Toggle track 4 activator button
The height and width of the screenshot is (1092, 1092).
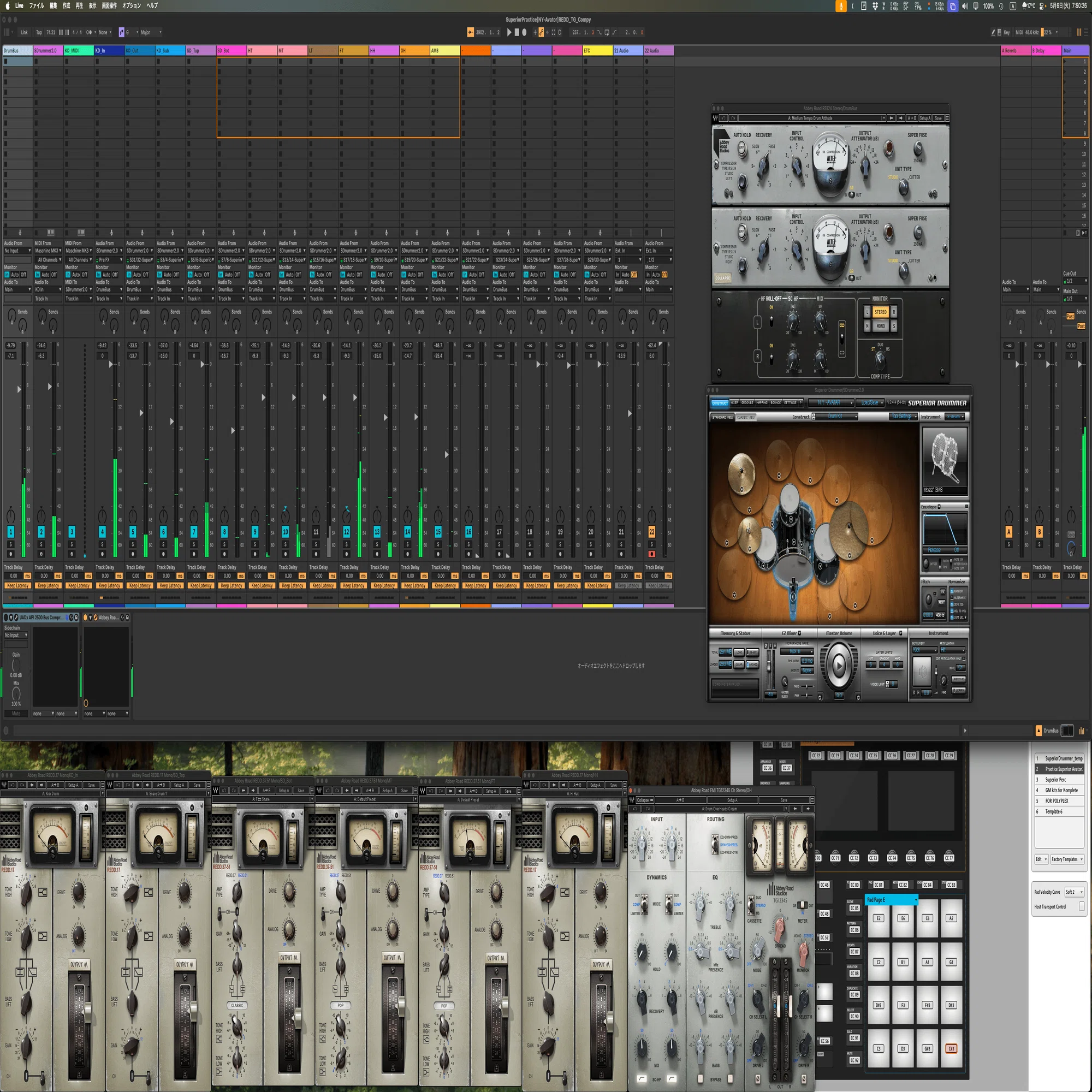[102, 532]
